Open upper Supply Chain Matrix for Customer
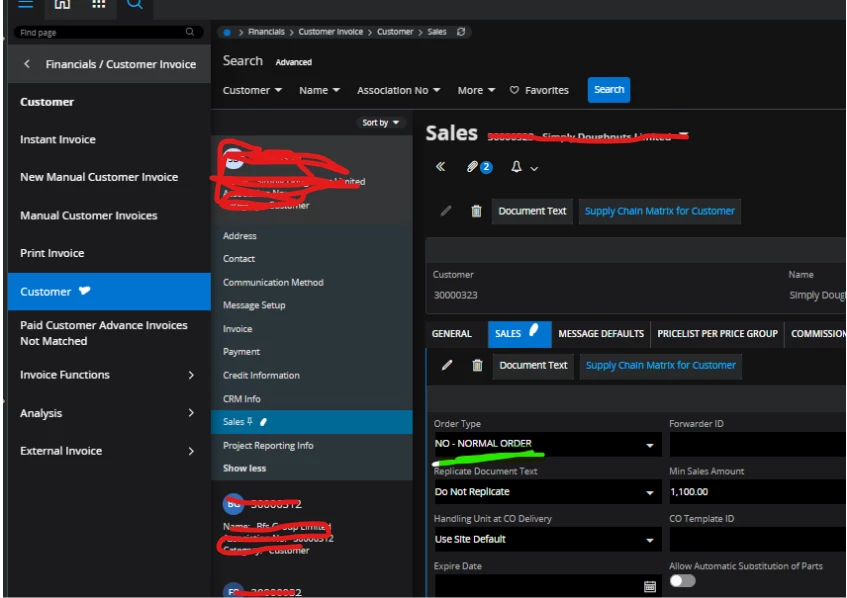 660,211
